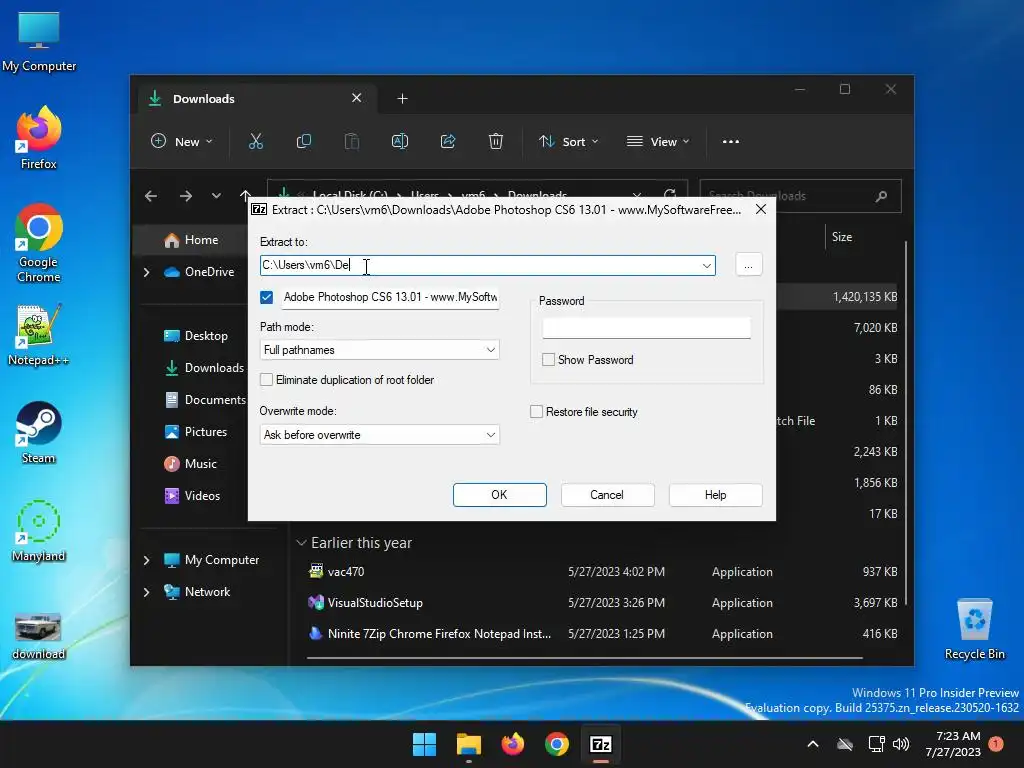Click Cancel in the Extract dialog
Image resolution: width=1024 pixels, height=768 pixels.
607,495
